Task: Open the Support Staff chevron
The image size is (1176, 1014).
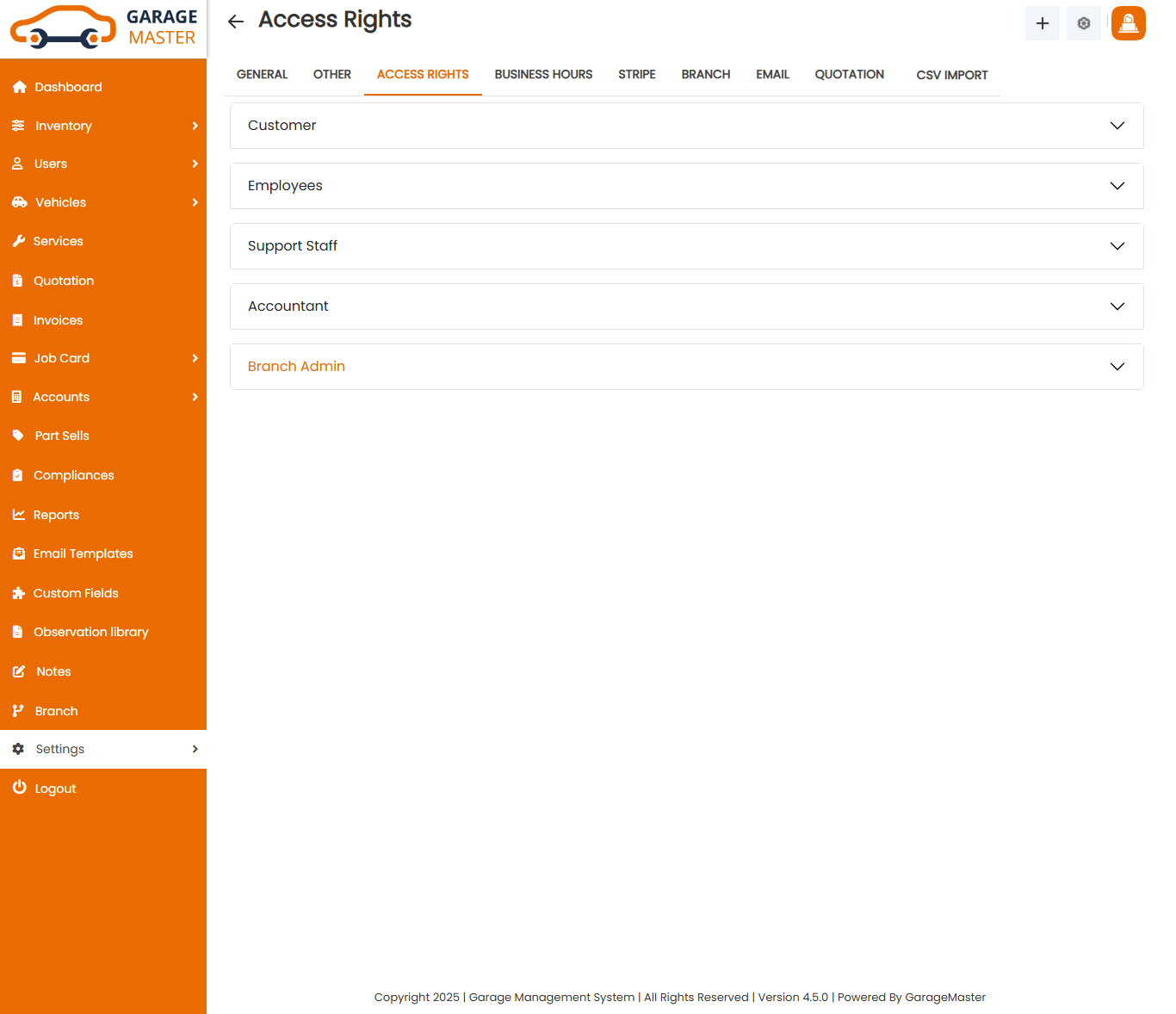Action: point(1117,246)
